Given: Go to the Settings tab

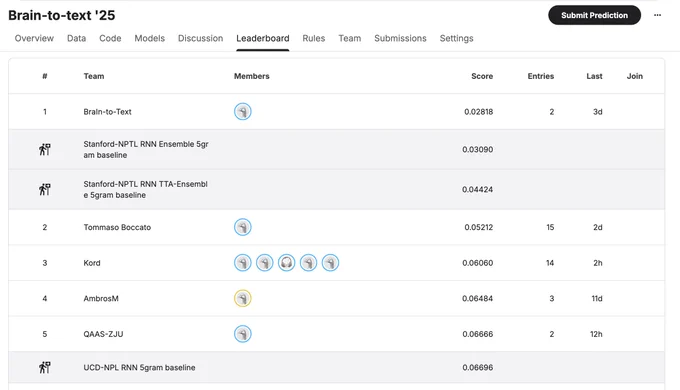Looking at the screenshot, I should pyautogui.click(x=456, y=38).
